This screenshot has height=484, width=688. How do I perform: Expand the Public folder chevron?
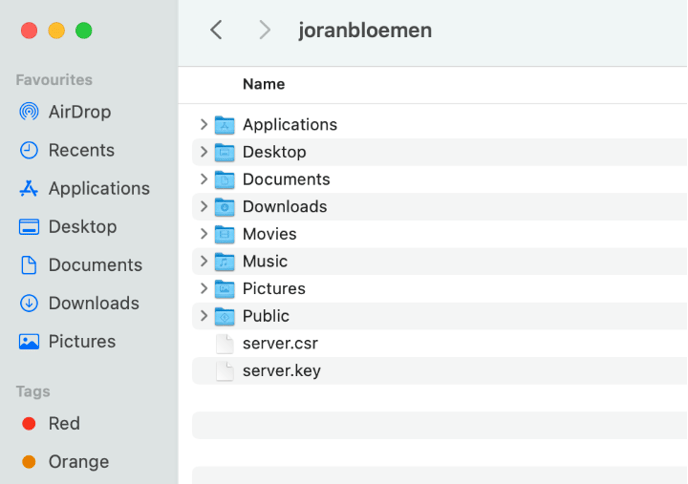[x=203, y=316]
